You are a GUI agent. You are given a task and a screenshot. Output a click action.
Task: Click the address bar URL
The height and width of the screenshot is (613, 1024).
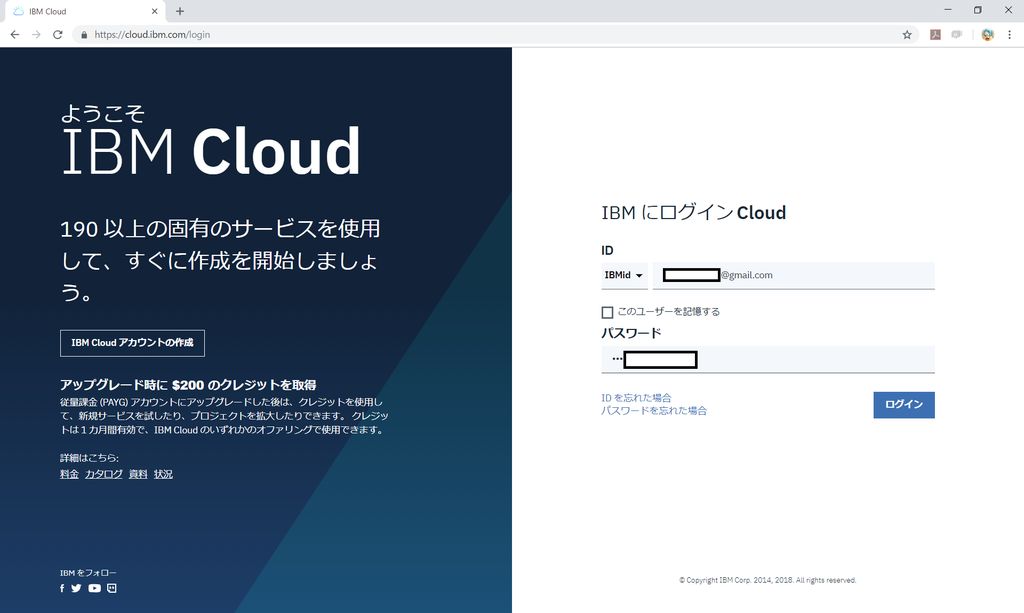click(152, 35)
